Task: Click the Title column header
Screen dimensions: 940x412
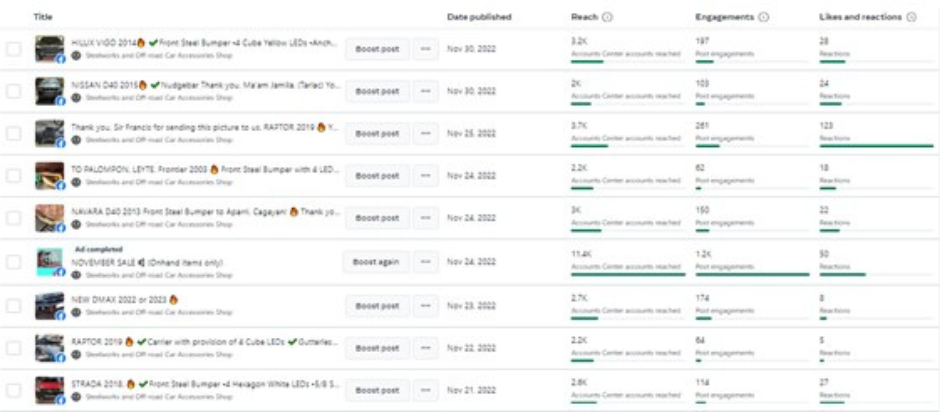Action: 43,17
